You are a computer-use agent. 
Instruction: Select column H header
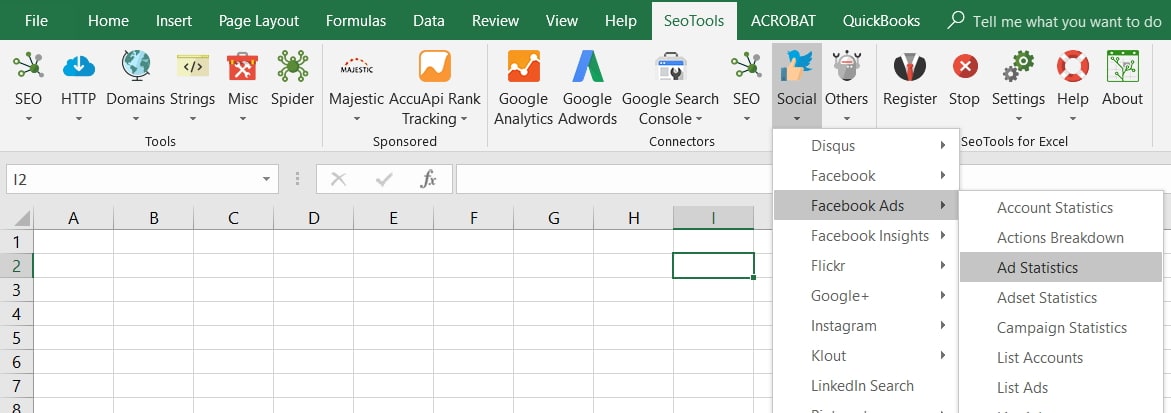coord(633,218)
